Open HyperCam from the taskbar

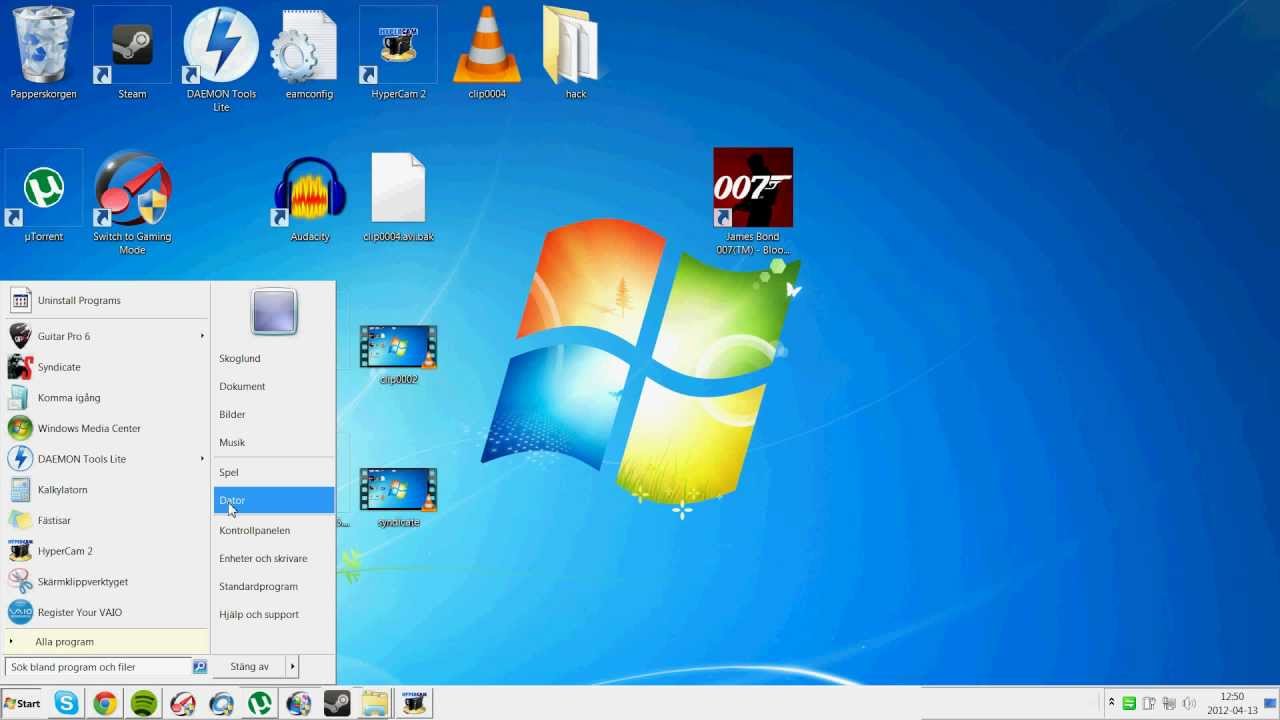coord(414,704)
